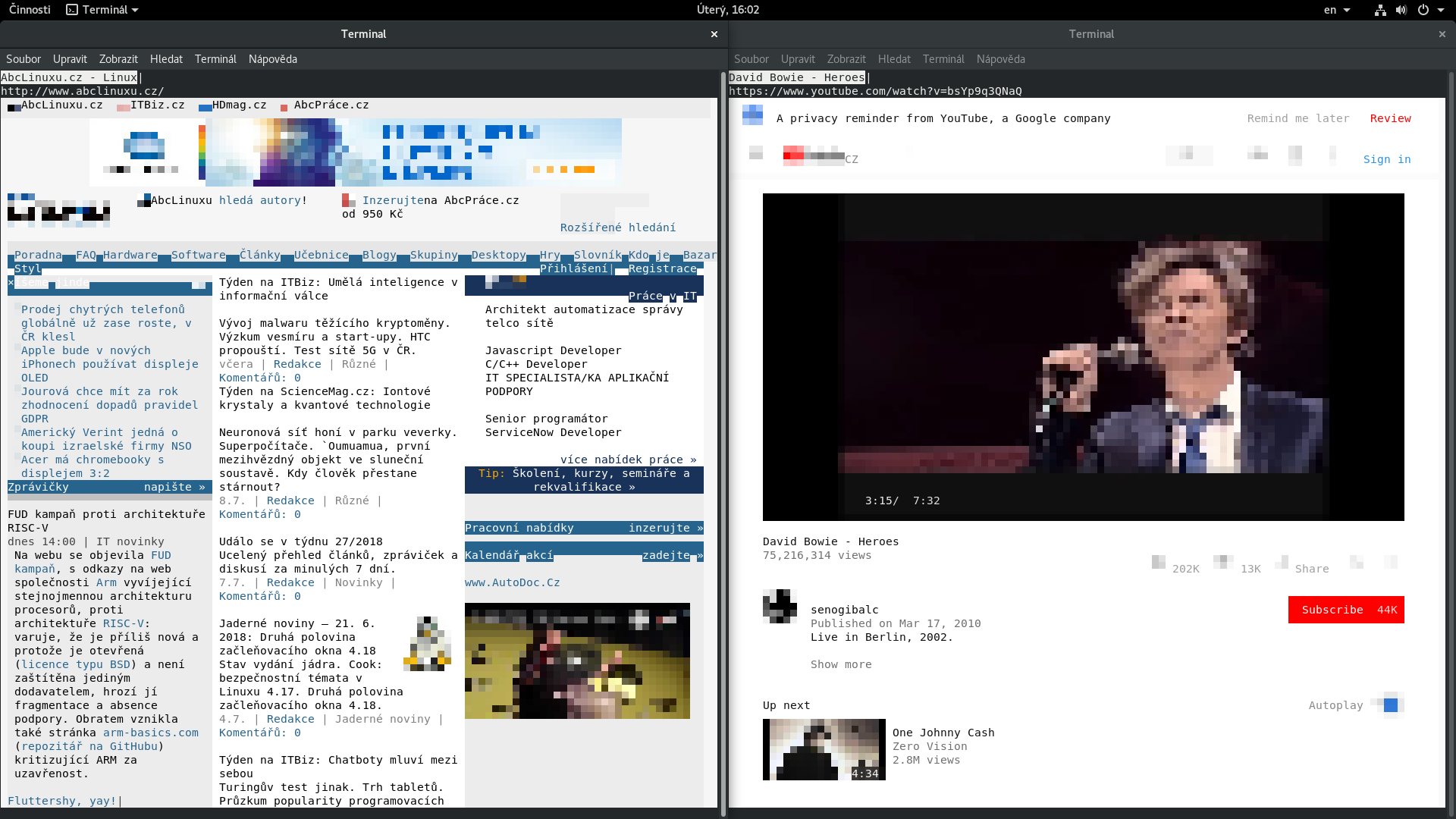Click the senogibalc channel name
The image size is (1456, 819).
(845, 610)
